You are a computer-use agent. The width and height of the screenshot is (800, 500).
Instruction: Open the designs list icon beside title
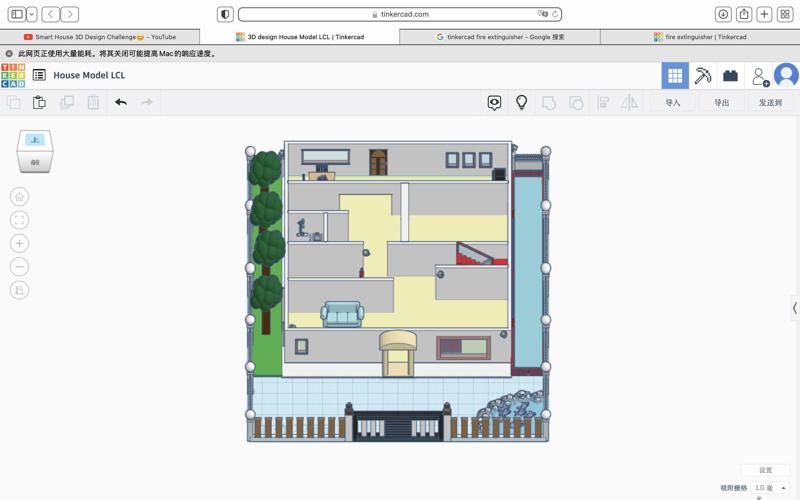tap(39, 75)
